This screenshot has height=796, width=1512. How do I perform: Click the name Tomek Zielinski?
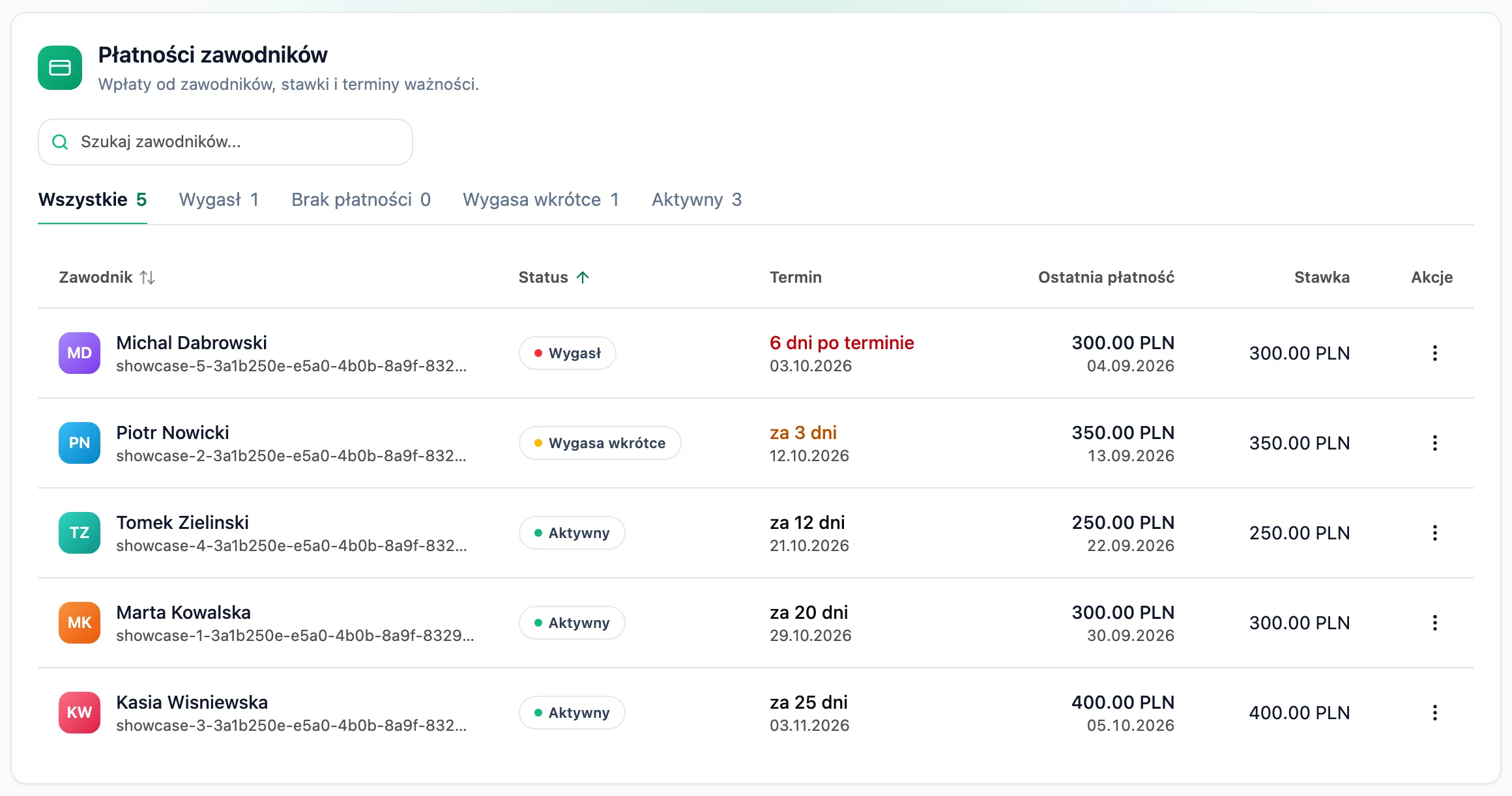(x=182, y=522)
